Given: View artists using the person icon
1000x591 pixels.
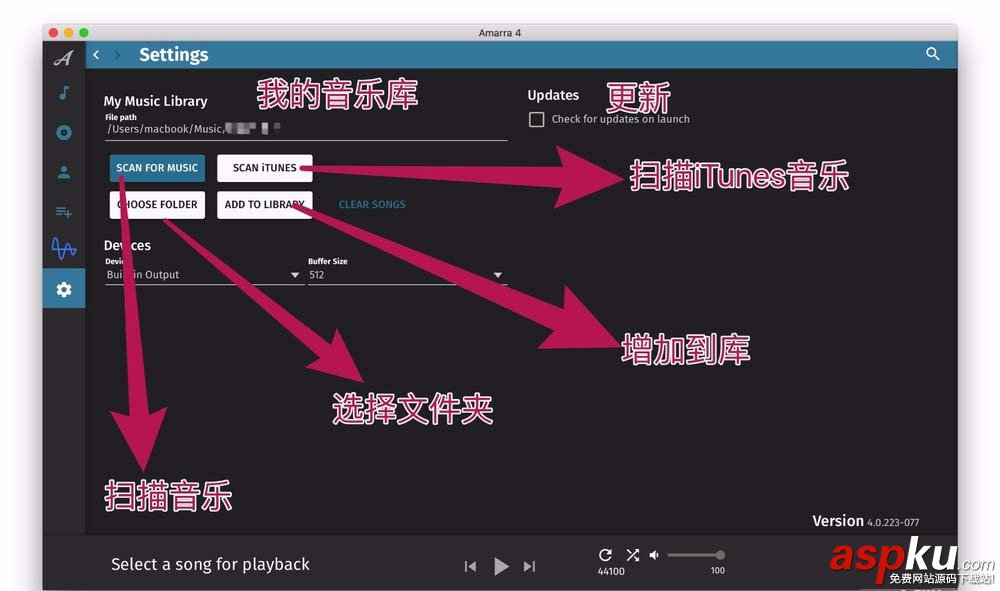Looking at the screenshot, I should point(63,171).
